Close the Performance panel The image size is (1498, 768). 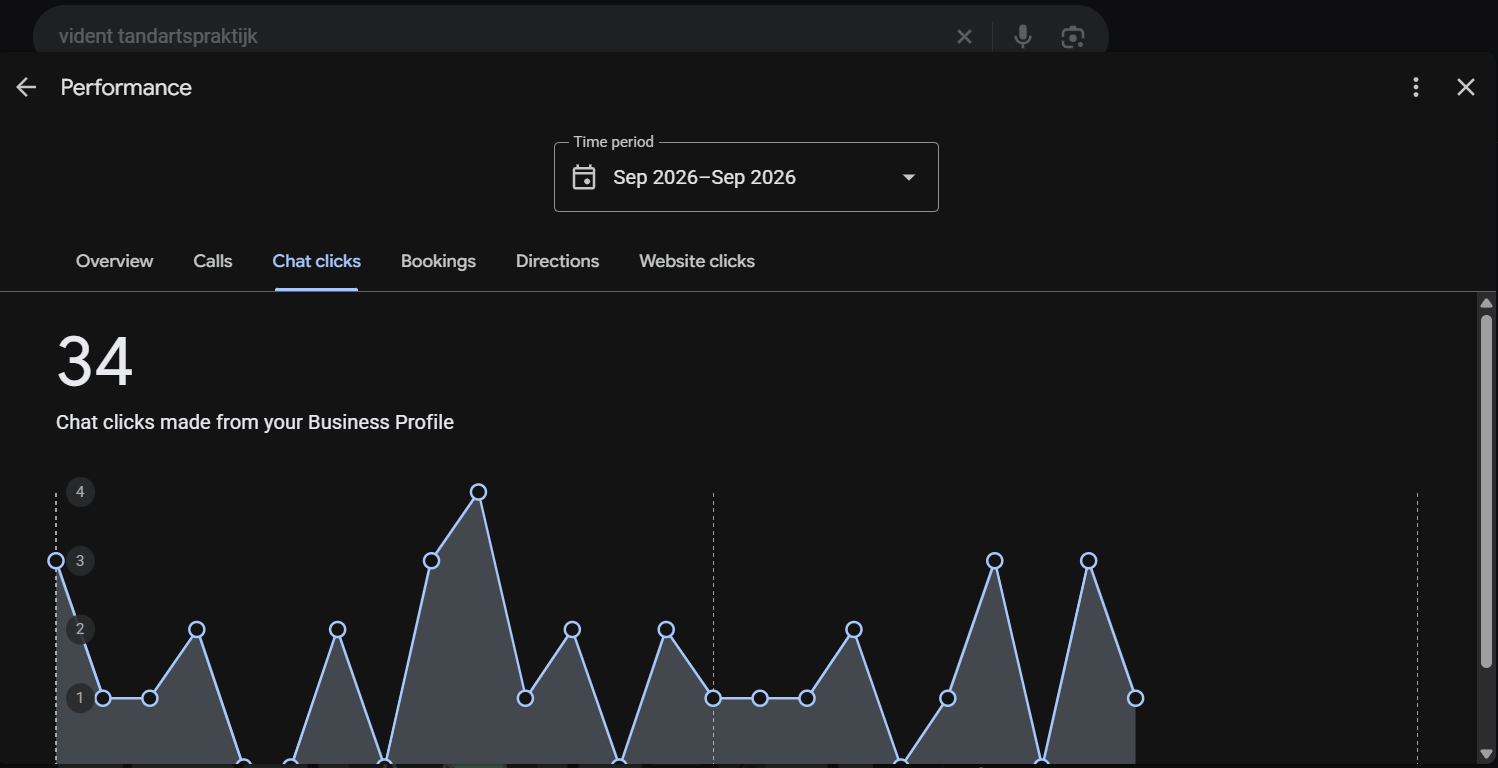point(1466,87)
